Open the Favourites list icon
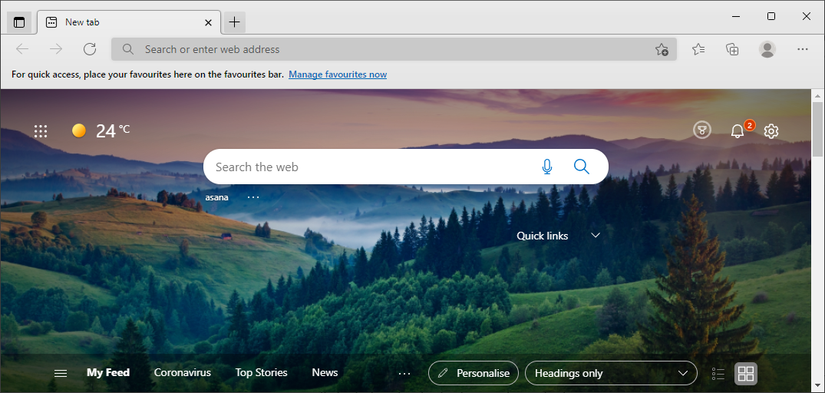 coord(698,49)
